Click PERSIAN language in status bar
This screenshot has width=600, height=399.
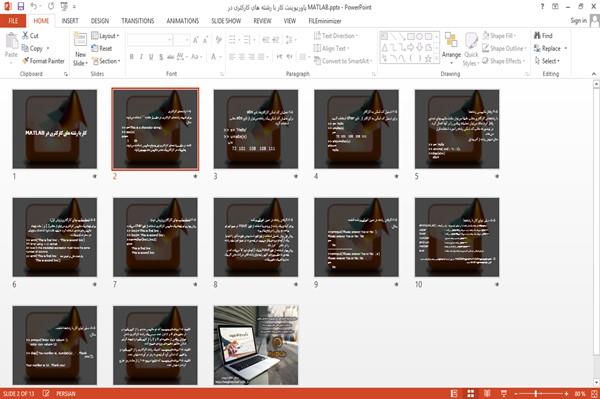[x=66, y=394]
